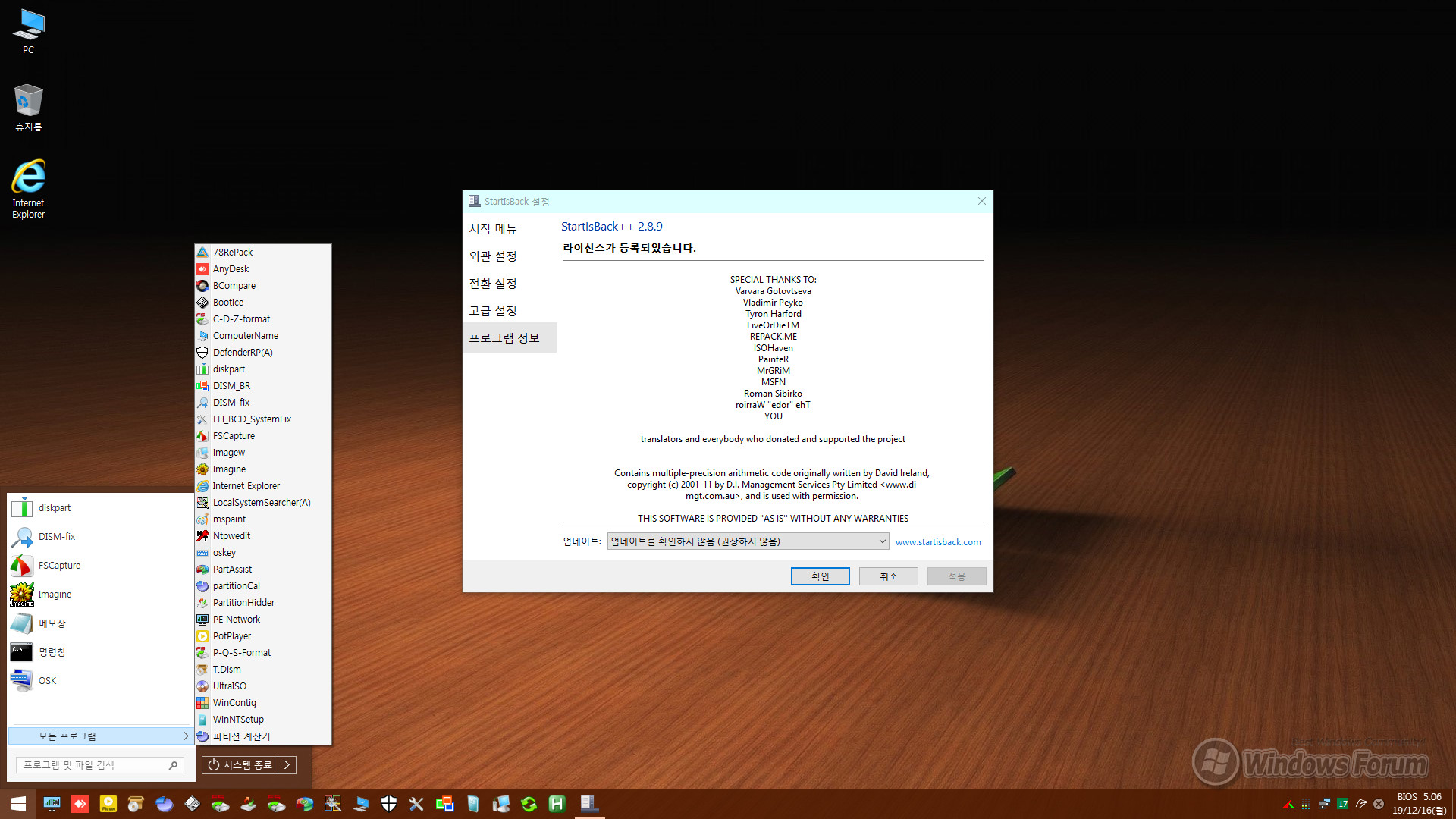Open Ntpwedit in programs list

click(262, 536)
